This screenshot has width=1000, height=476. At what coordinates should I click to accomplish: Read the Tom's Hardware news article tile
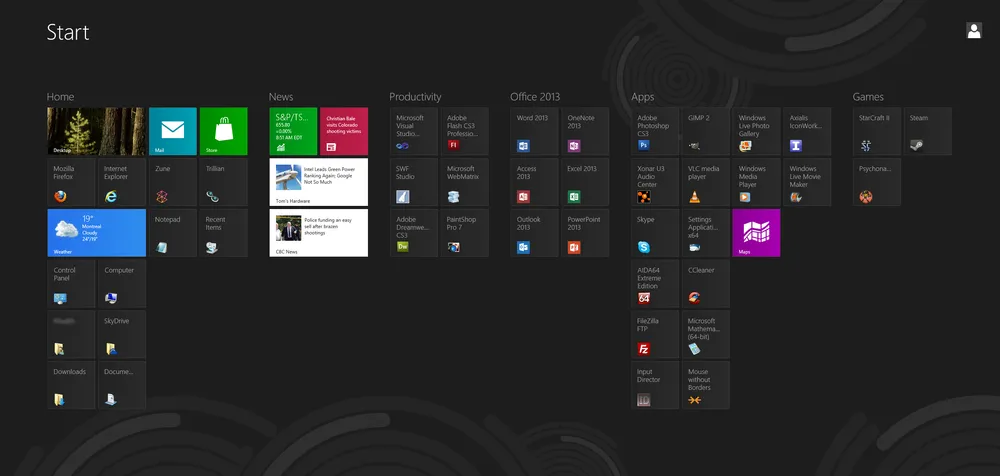coord(318,182)
